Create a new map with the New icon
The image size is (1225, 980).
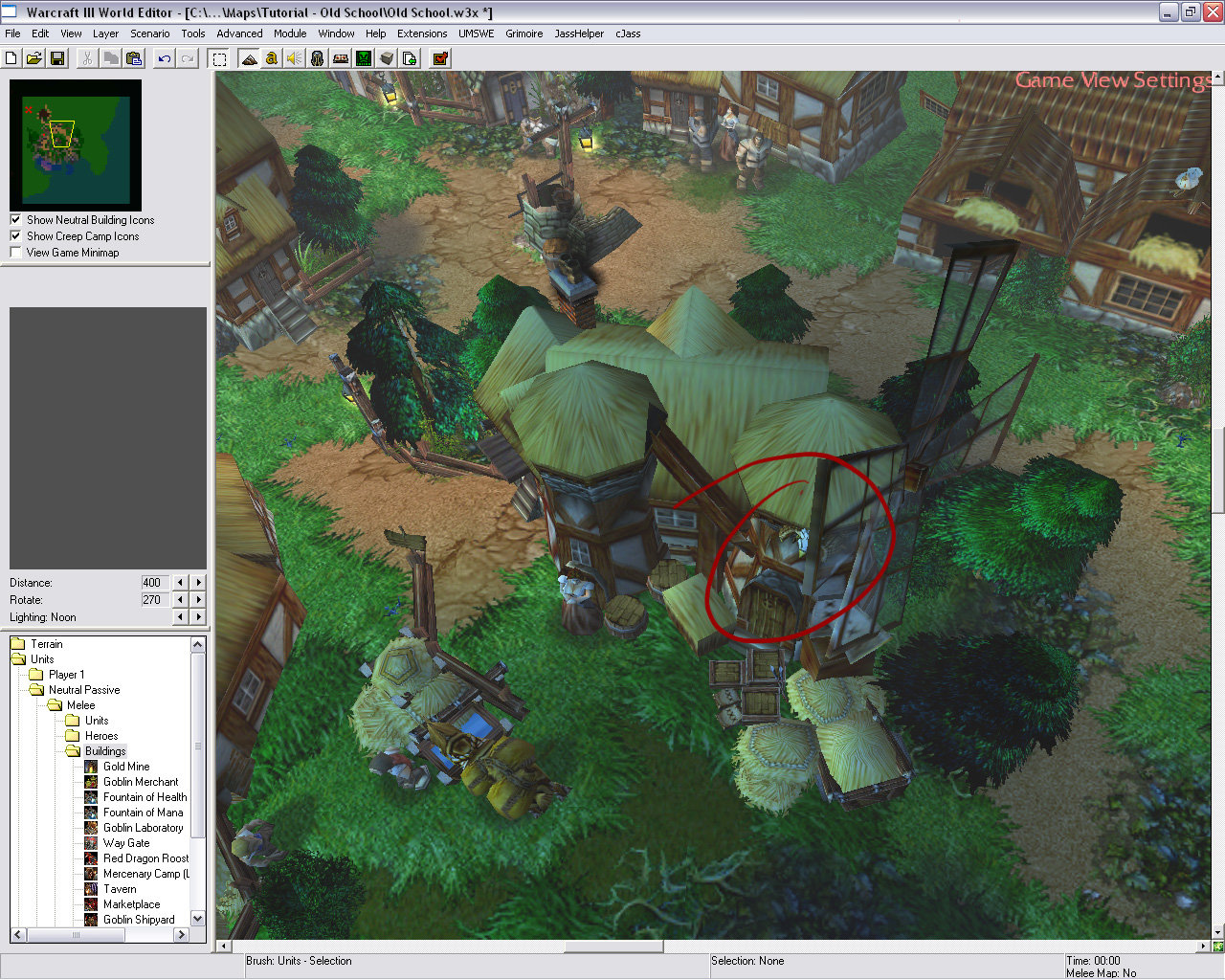(11, 58)
